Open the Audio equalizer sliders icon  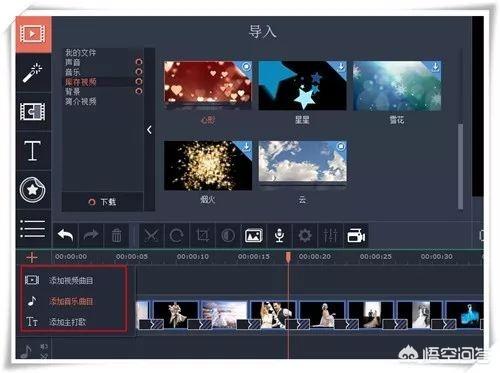pos(330,235)
